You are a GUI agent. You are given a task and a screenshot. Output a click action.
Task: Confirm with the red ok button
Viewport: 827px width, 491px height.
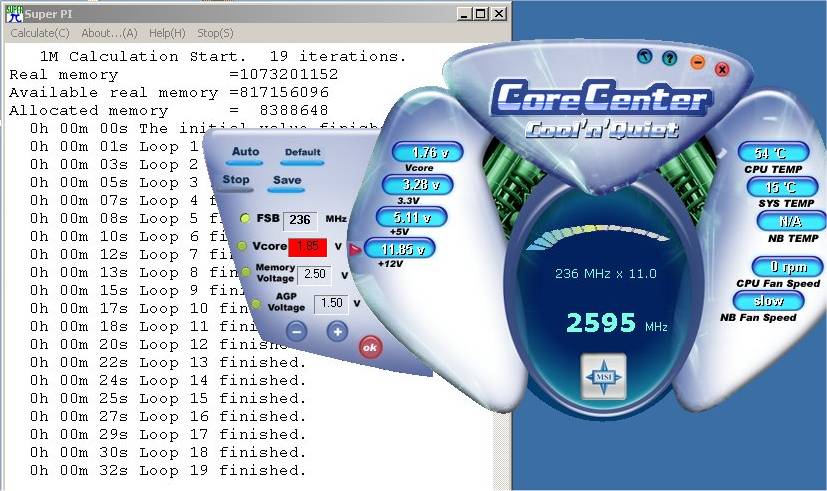[370, 347]
